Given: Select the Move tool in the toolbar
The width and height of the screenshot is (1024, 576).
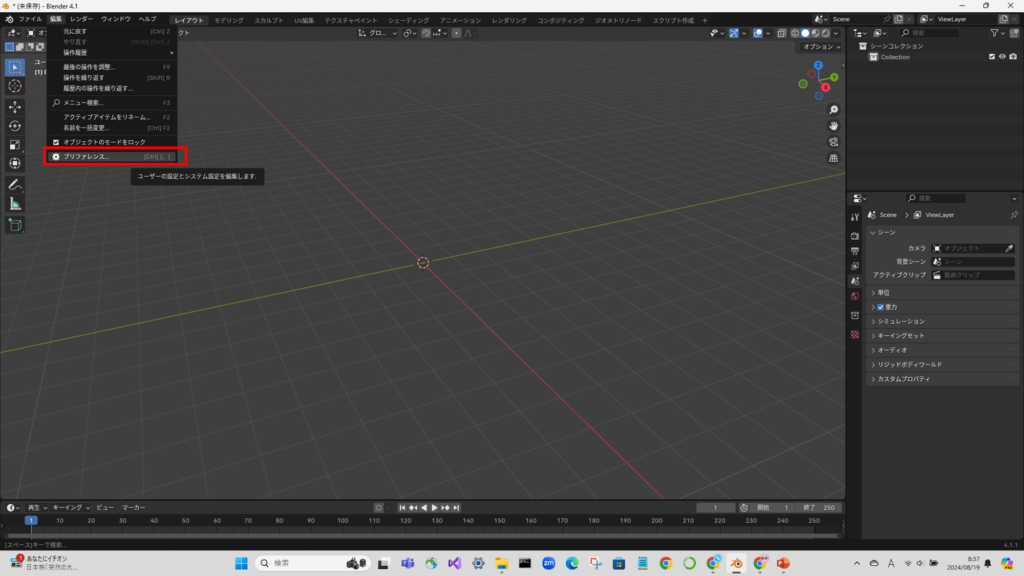Looking at the screenshot, I should coord(15,106).
